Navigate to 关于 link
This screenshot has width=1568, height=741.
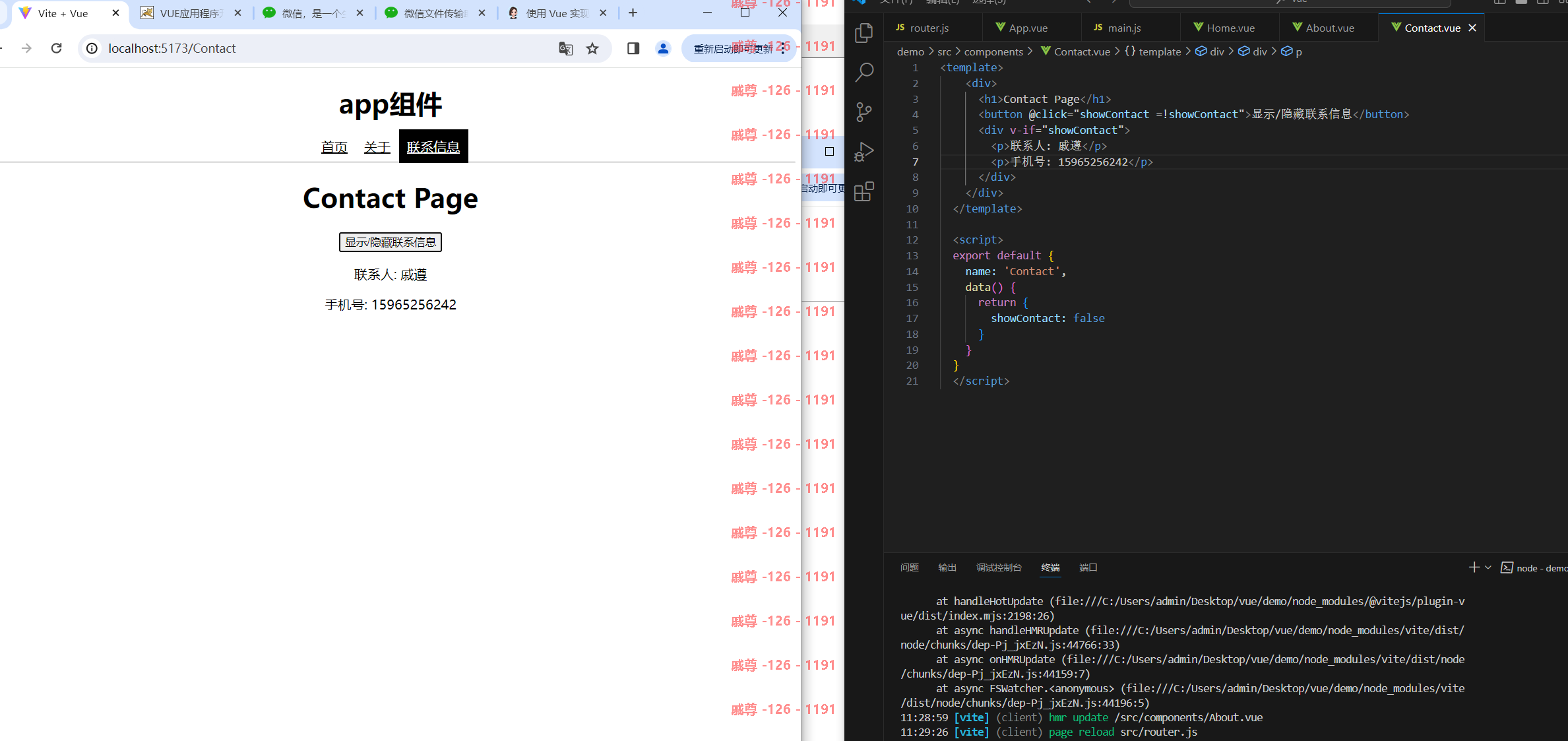377,147
